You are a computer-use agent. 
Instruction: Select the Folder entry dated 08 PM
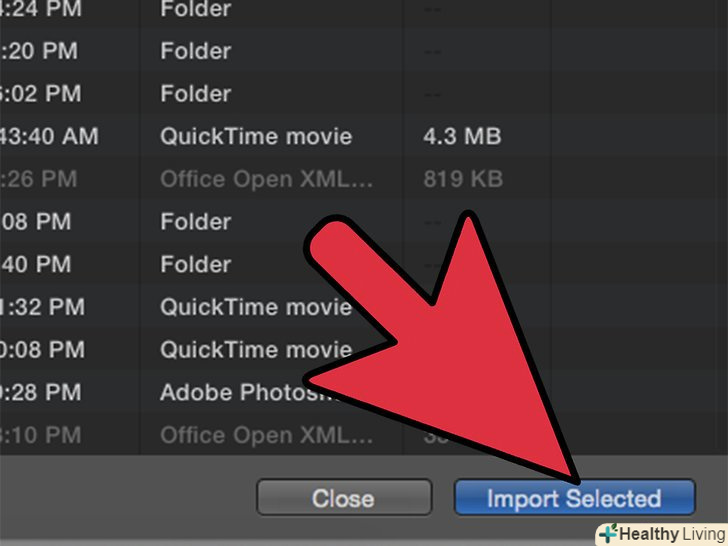(x=195, y=221)
